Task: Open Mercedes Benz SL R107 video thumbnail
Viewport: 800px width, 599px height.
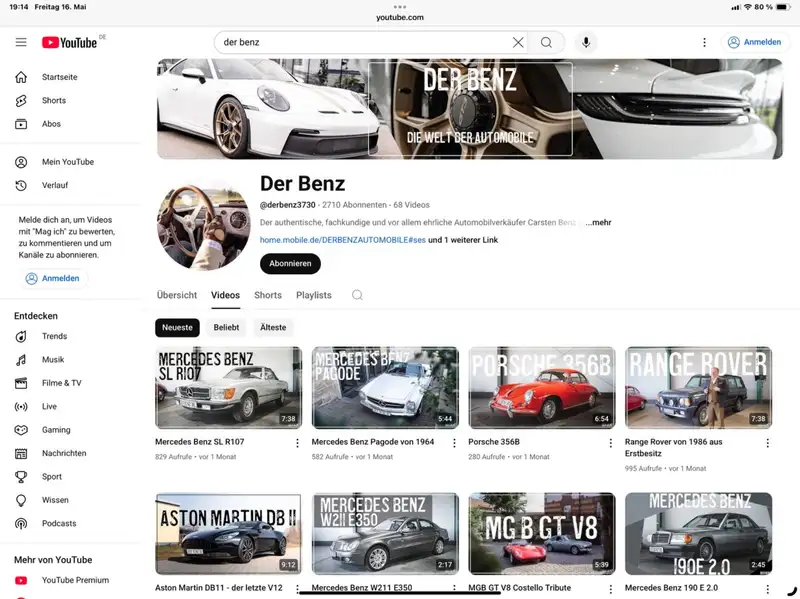Action: pyautogui.click(x=228, y=388)
